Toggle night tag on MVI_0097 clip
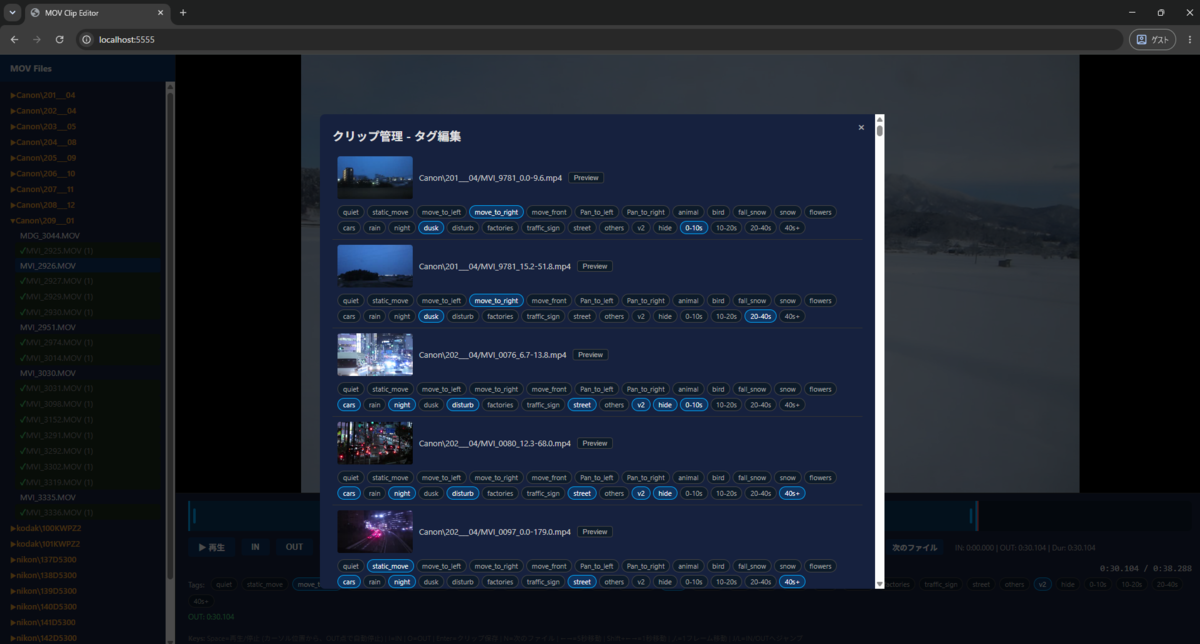 [402, 581]
